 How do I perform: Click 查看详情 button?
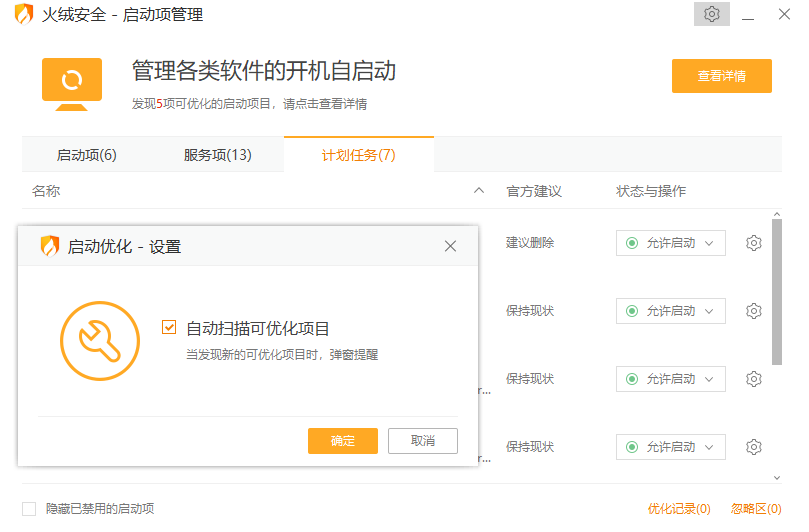click(x=721, y=76)
